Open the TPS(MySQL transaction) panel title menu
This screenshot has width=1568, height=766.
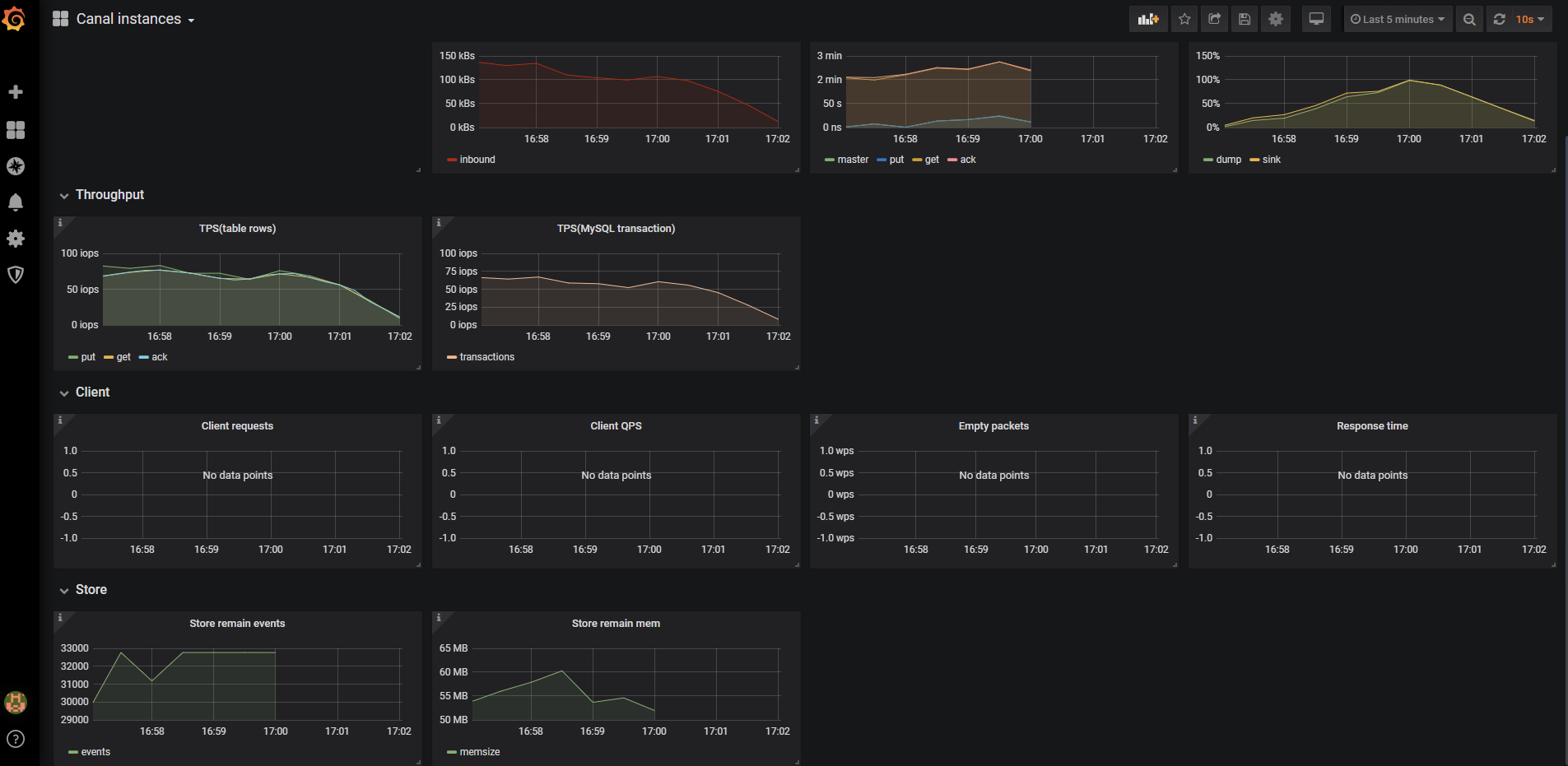pyautogui.click(x=616, y=229)
